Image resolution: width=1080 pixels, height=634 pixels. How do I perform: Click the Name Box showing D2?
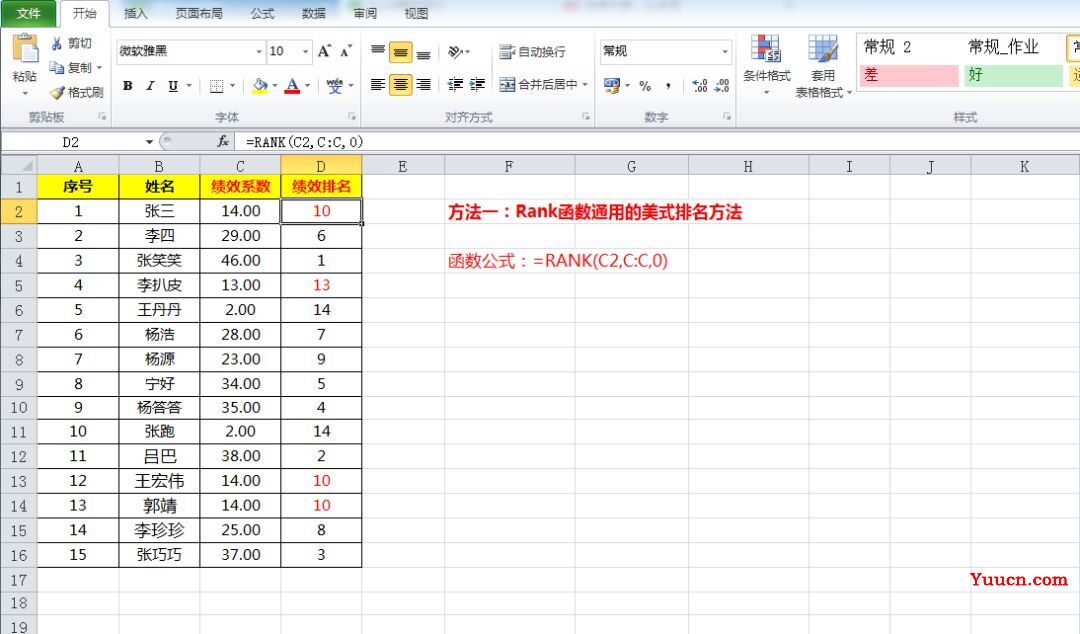click(72, 142)
